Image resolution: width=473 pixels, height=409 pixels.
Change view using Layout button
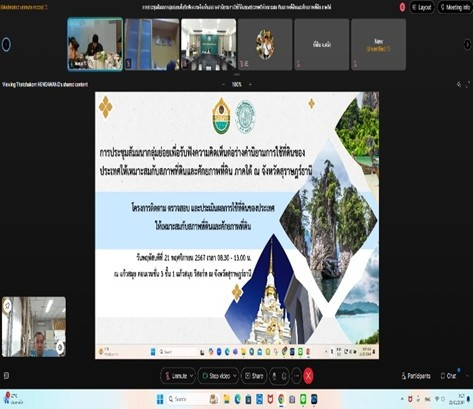pos(422,7)
